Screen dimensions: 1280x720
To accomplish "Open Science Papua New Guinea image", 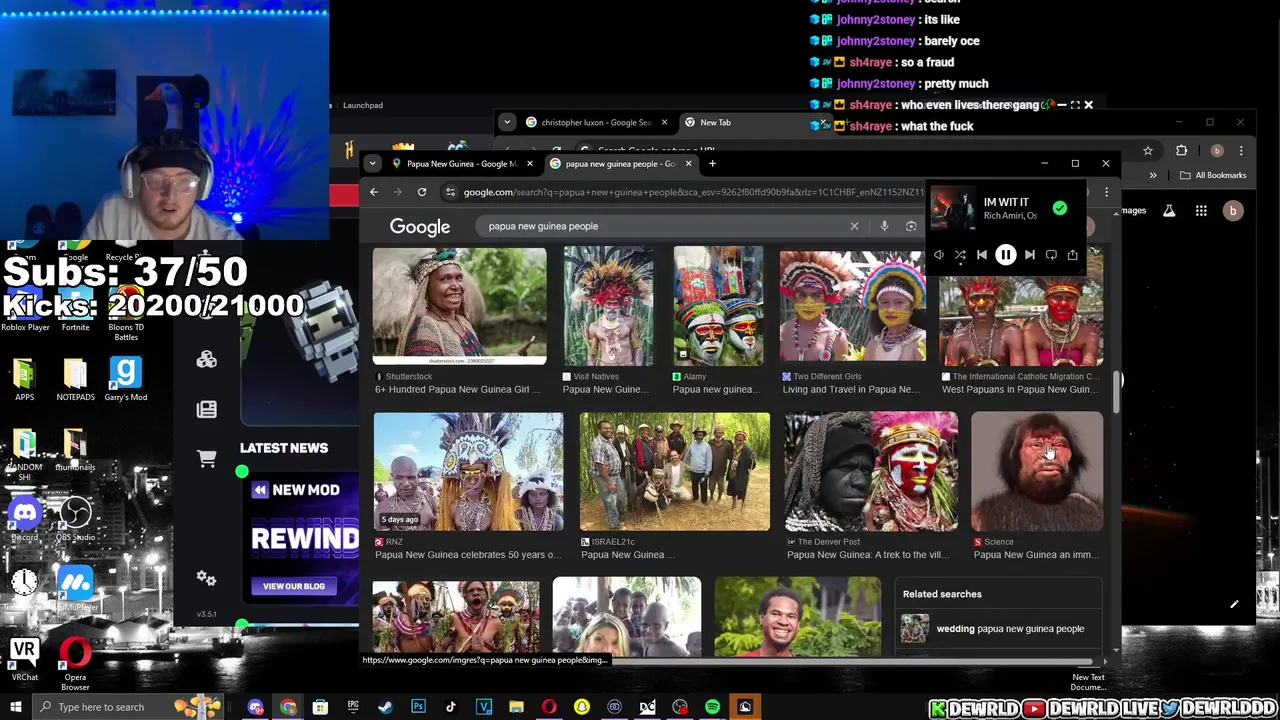I will pyautogui.click(x=1038, y=471).
